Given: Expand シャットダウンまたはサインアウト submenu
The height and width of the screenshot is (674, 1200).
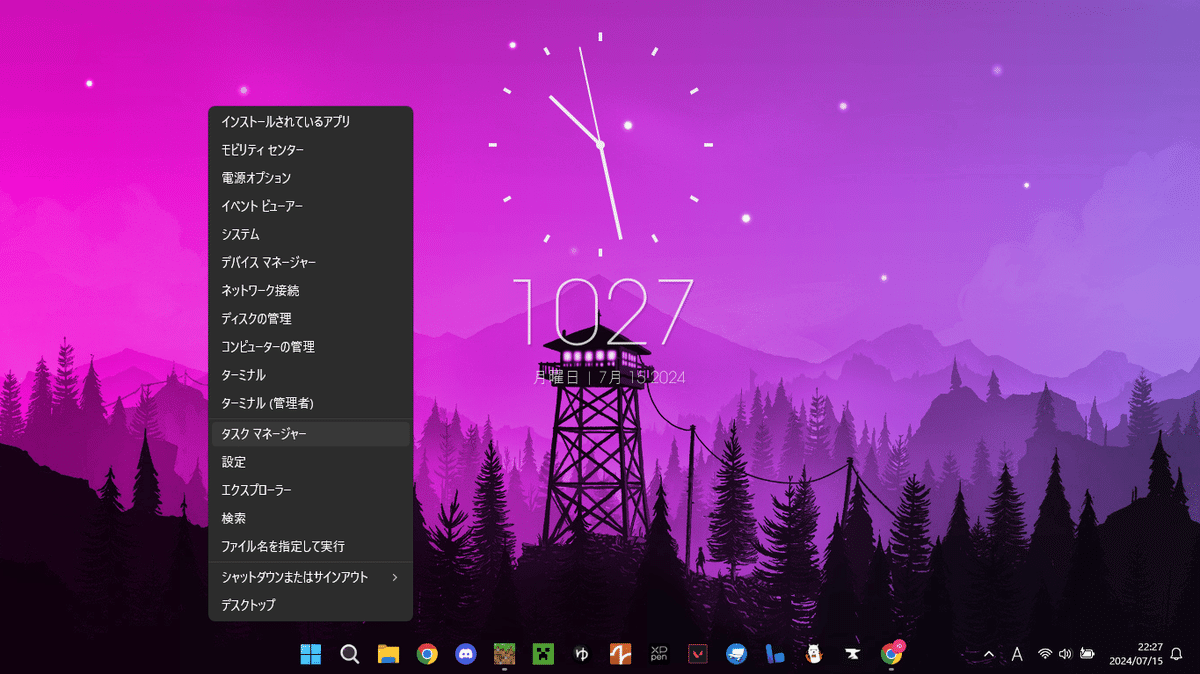Looking at the screenshot, I should tap(310, 577).
